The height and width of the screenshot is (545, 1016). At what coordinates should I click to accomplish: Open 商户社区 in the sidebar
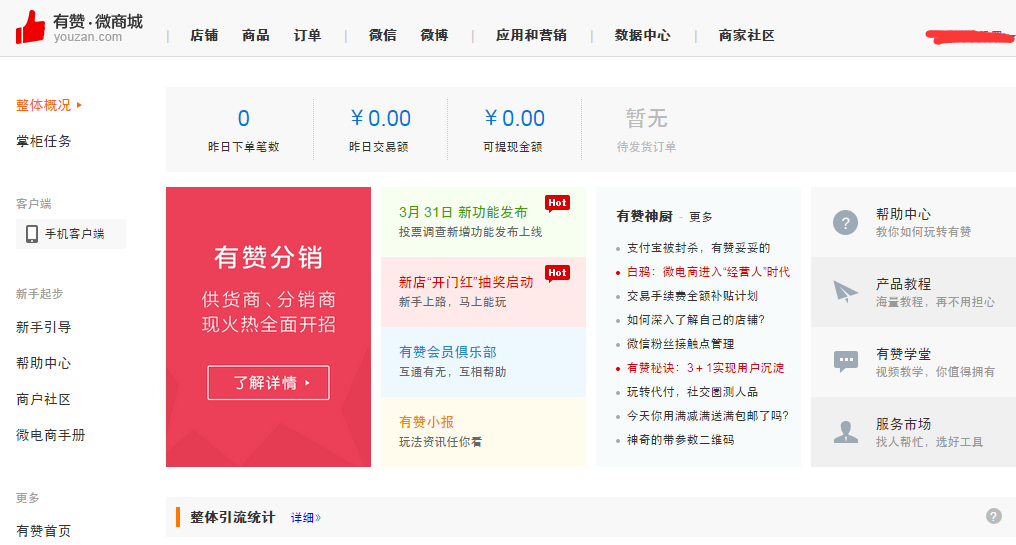(x=43, y=399)
